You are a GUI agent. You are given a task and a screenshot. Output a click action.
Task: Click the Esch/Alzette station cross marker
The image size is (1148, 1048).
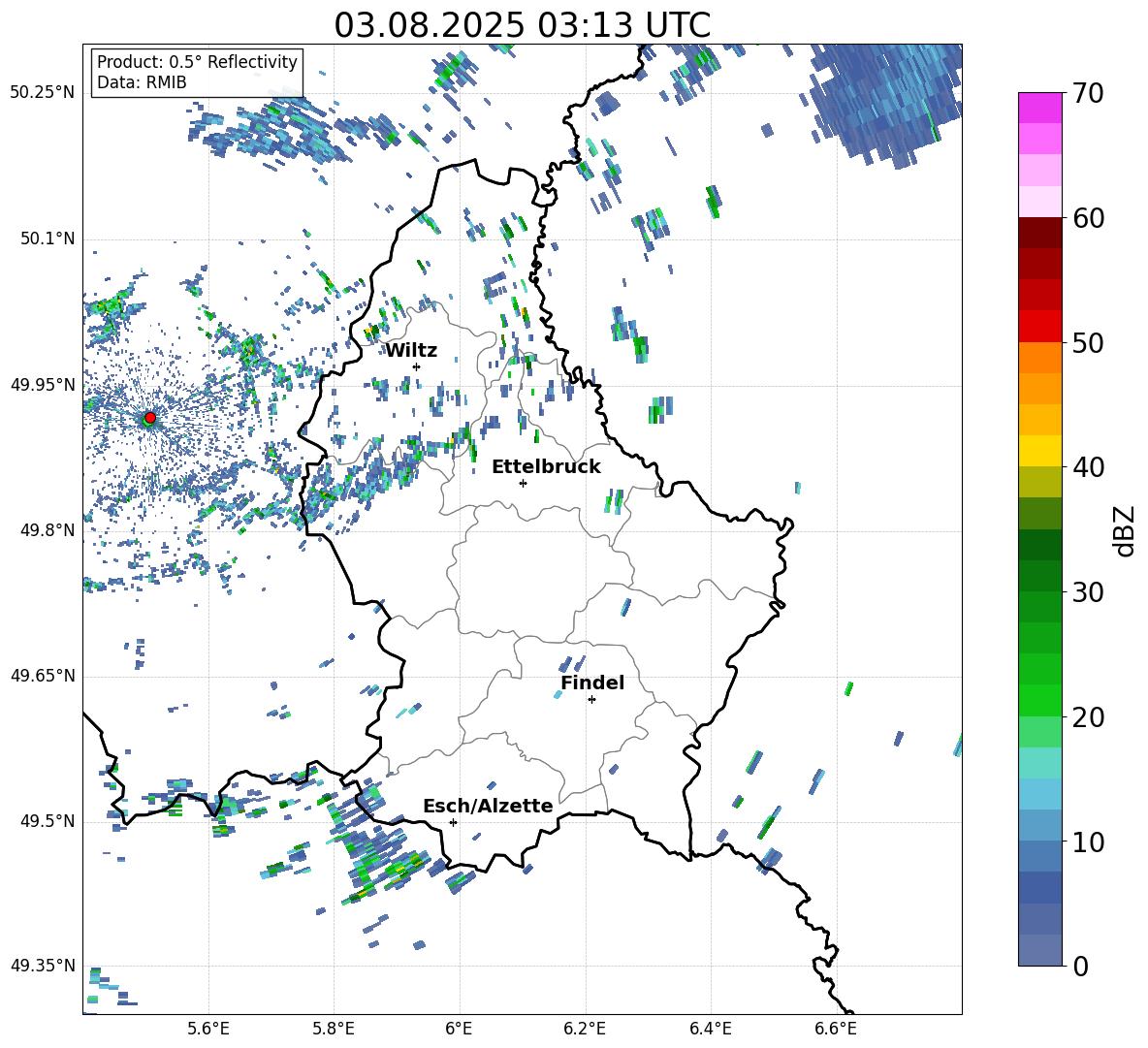pyautogui.click(x=453, y=822)
